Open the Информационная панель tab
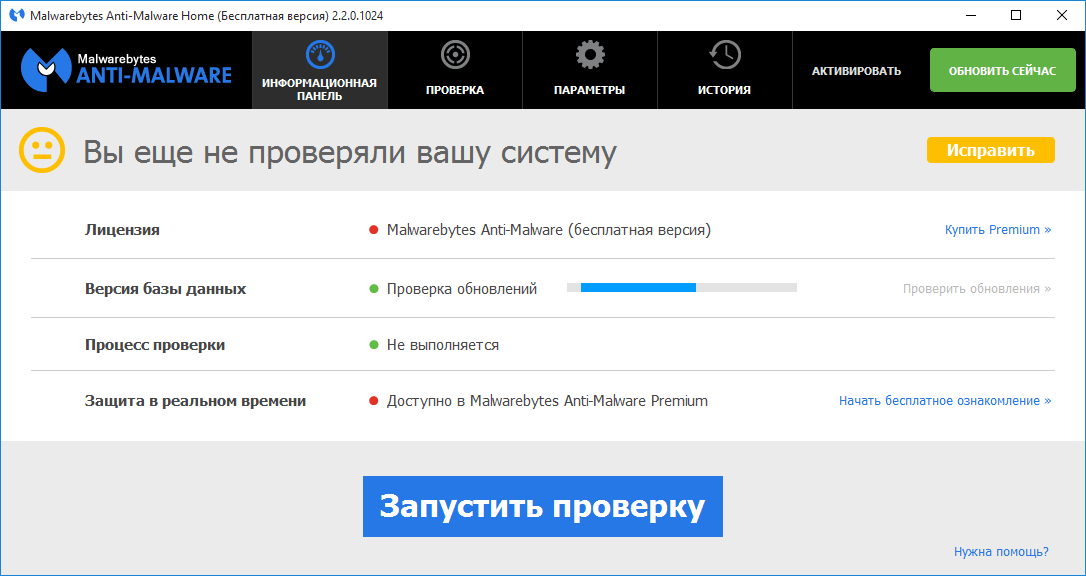Viewport: 1086px width, 576px height. coord(319,70)
